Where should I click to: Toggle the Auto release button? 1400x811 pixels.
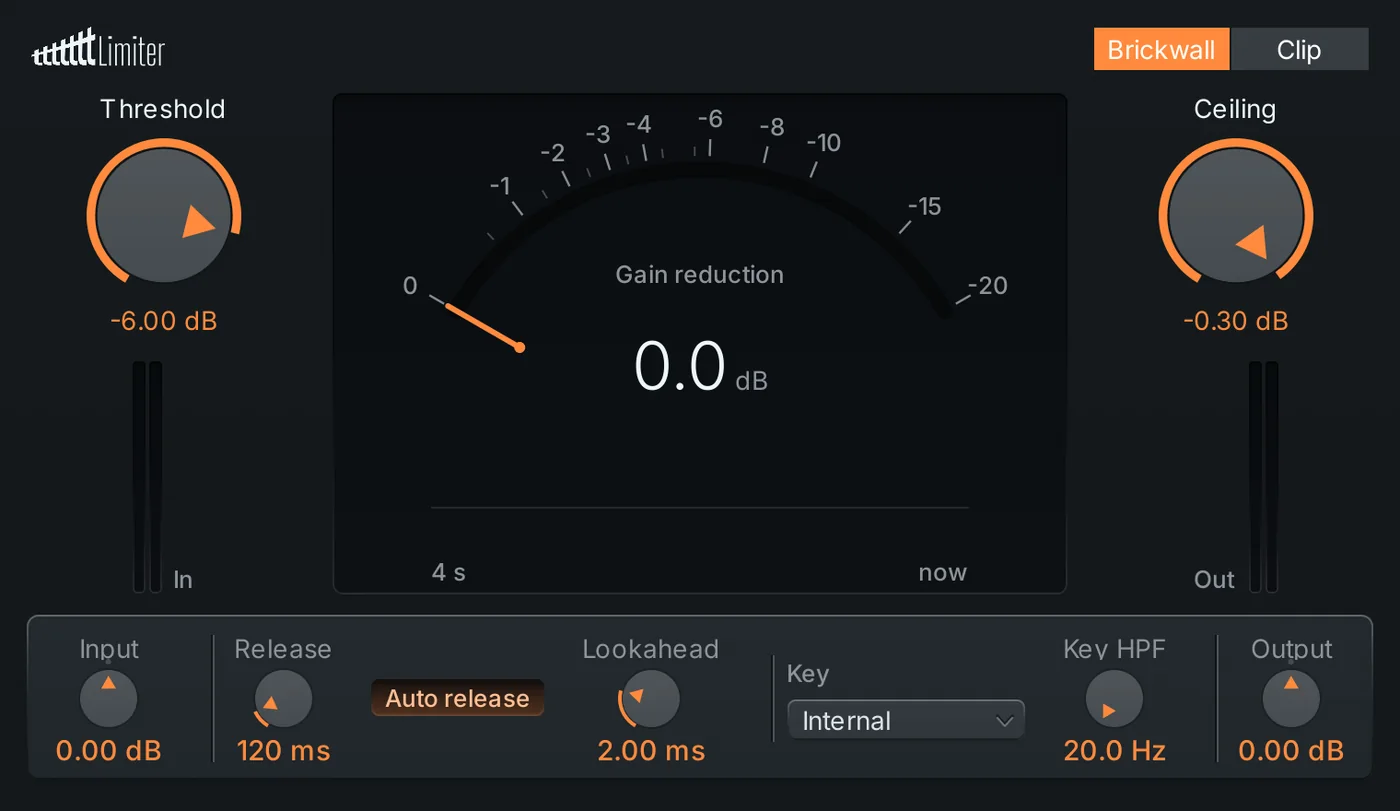click(x=458, y=698)
